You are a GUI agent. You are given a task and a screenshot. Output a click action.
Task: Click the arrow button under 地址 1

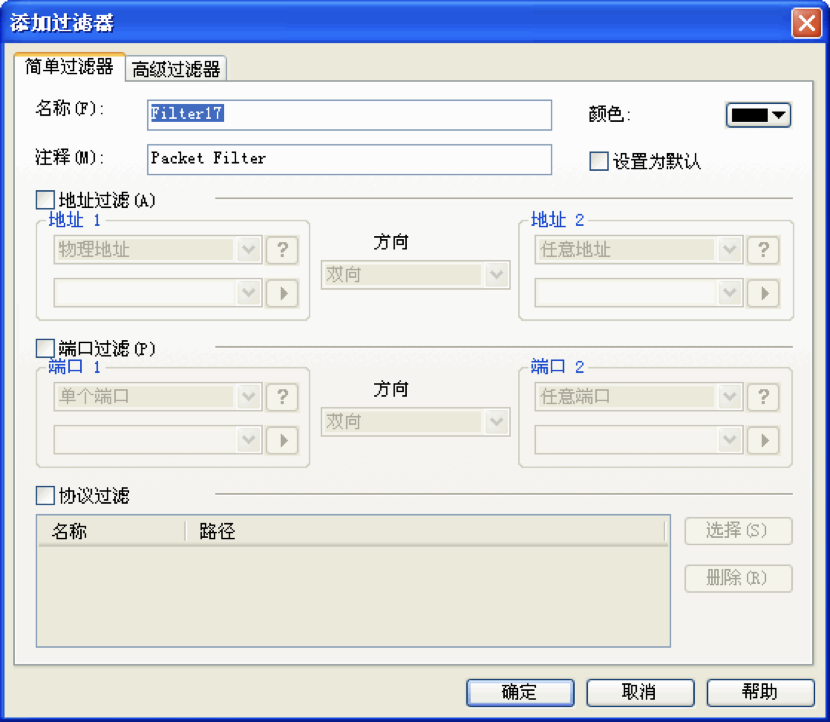click(282, 293)
